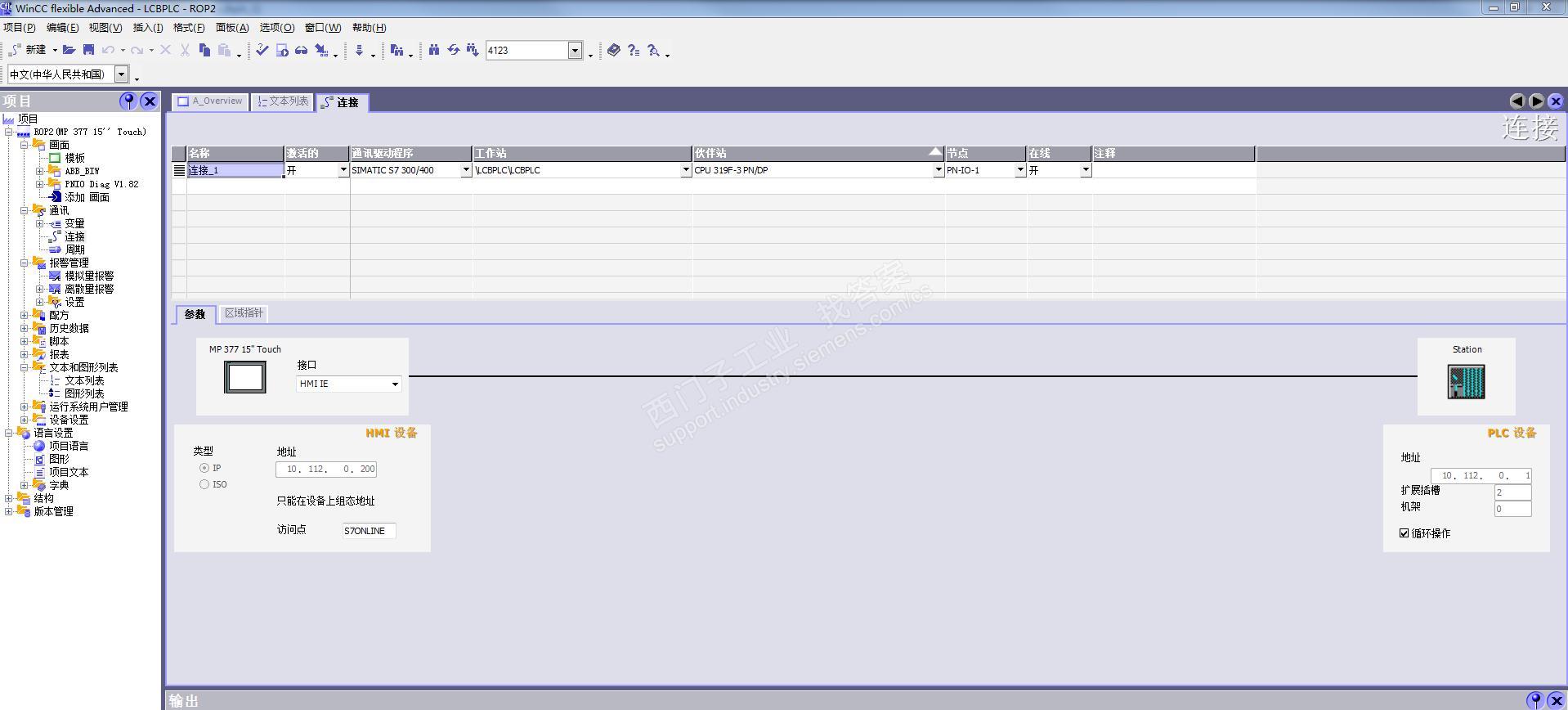The width and height of the screenshot is (1568, 710).
Task: Click the binoculars find icon
Action: point(434,50)
